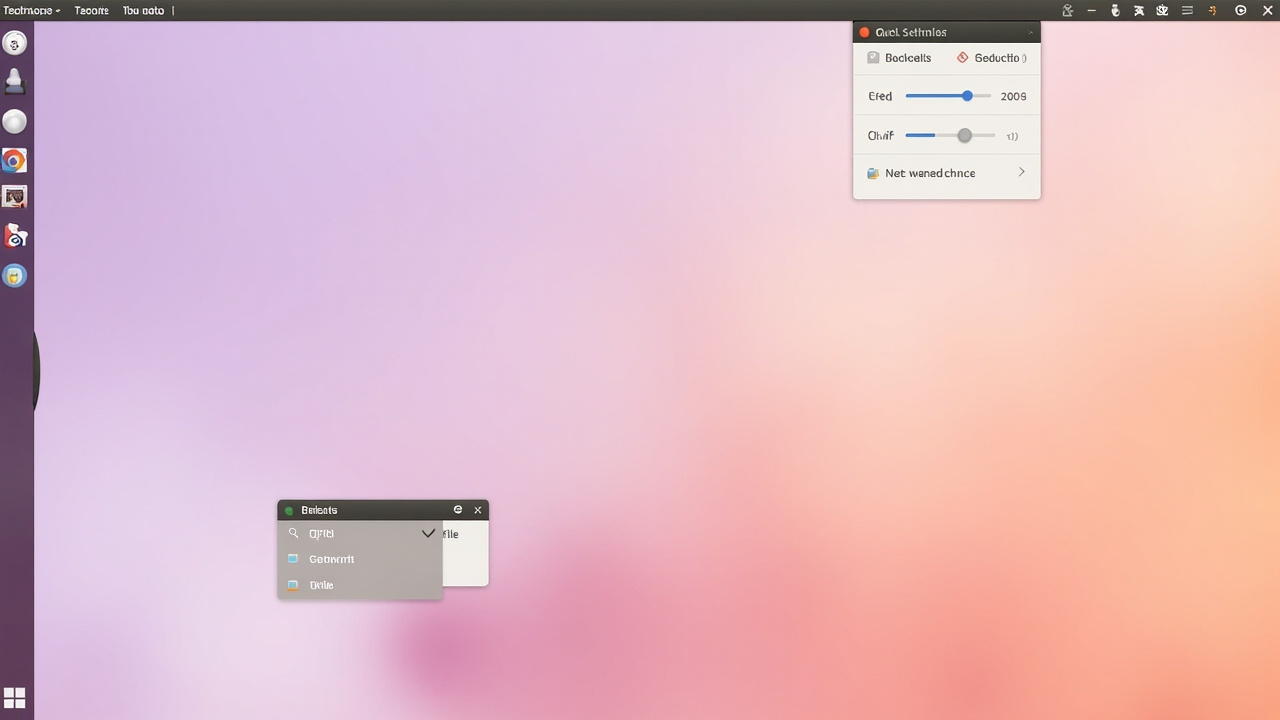The width and height of the screenshot is (1280, 720).
Task: Click the checkmark arrow in Belcats menu
Action: click(428, 533)
